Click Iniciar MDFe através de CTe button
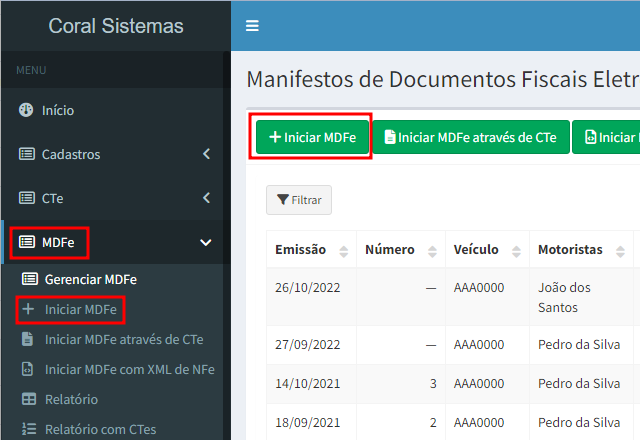 [x=470, y=138]
